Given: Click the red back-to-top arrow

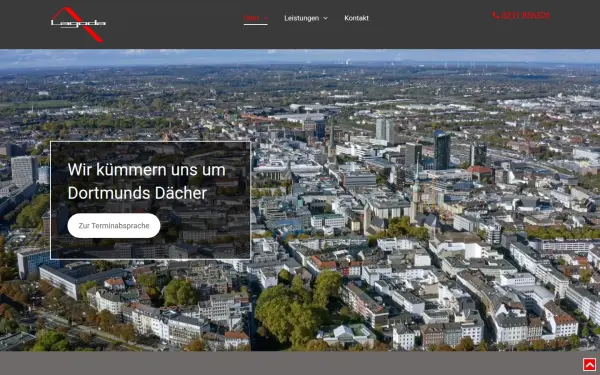Looking at the screenshot, I should tap(589, 364).
